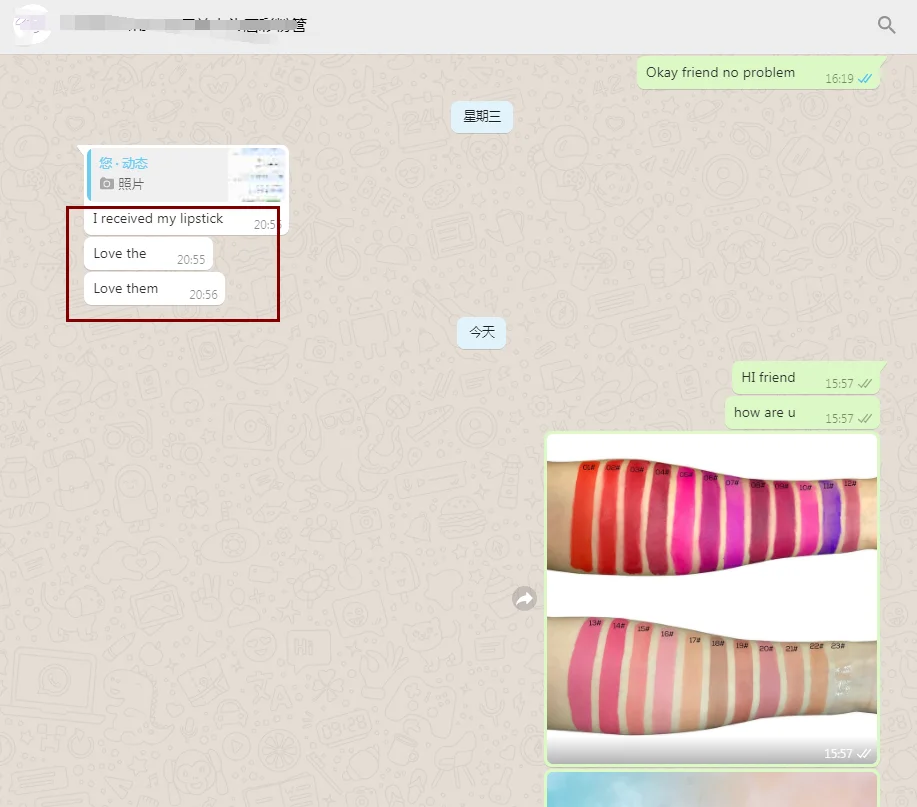Select the "I received my lipstick" message
The image size is (917, 807).
click(x=158, y=219)
